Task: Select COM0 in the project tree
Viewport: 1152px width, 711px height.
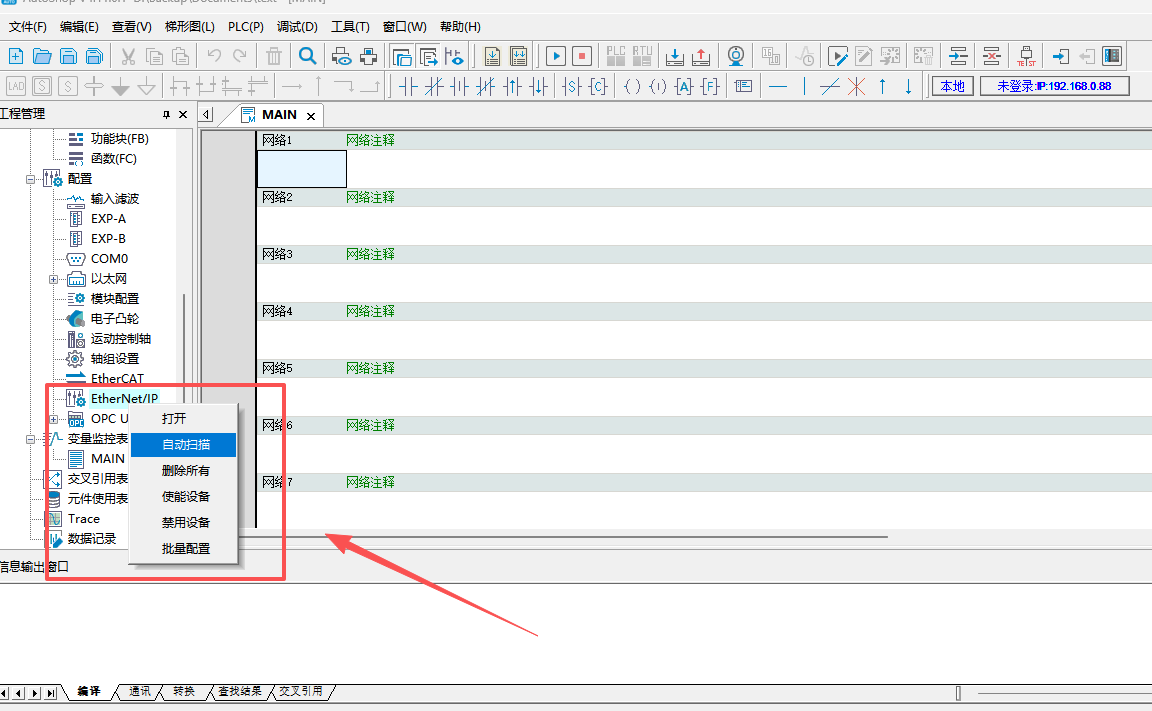Action: click(109, 259)
